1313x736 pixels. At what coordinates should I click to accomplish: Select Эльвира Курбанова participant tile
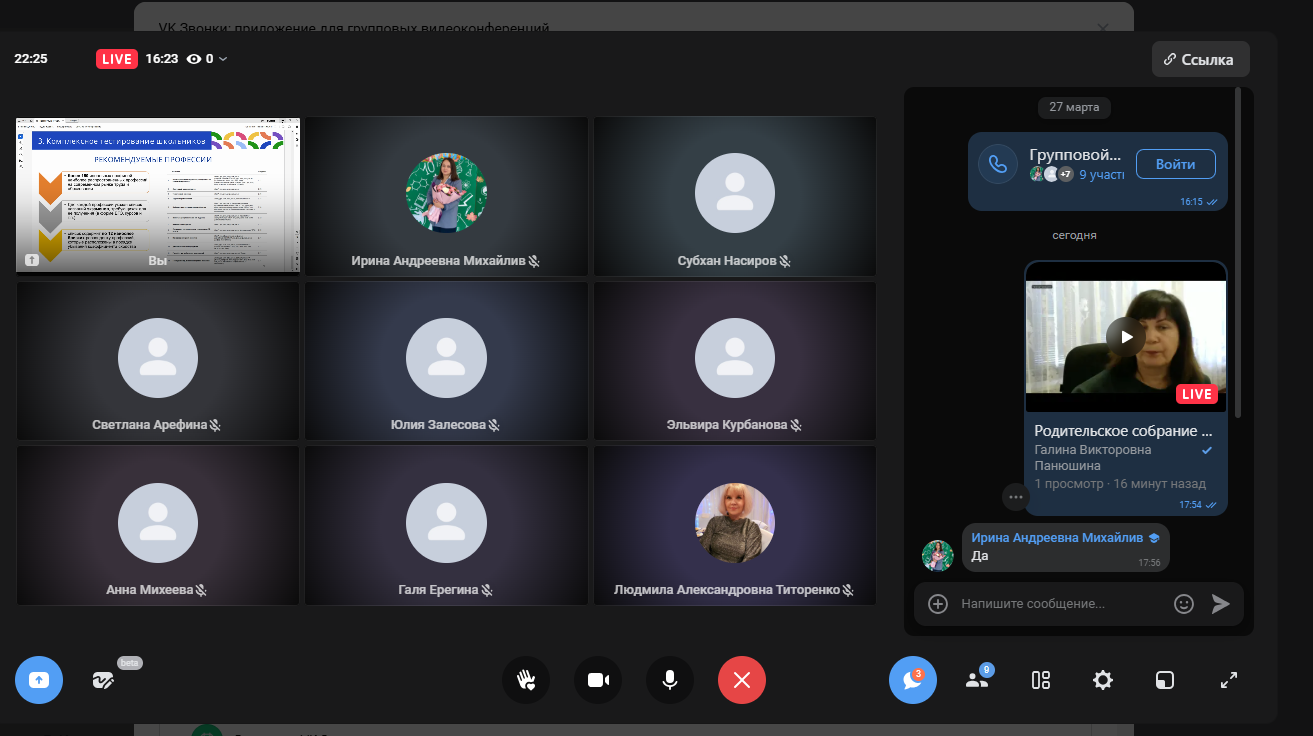click(735, 360)
